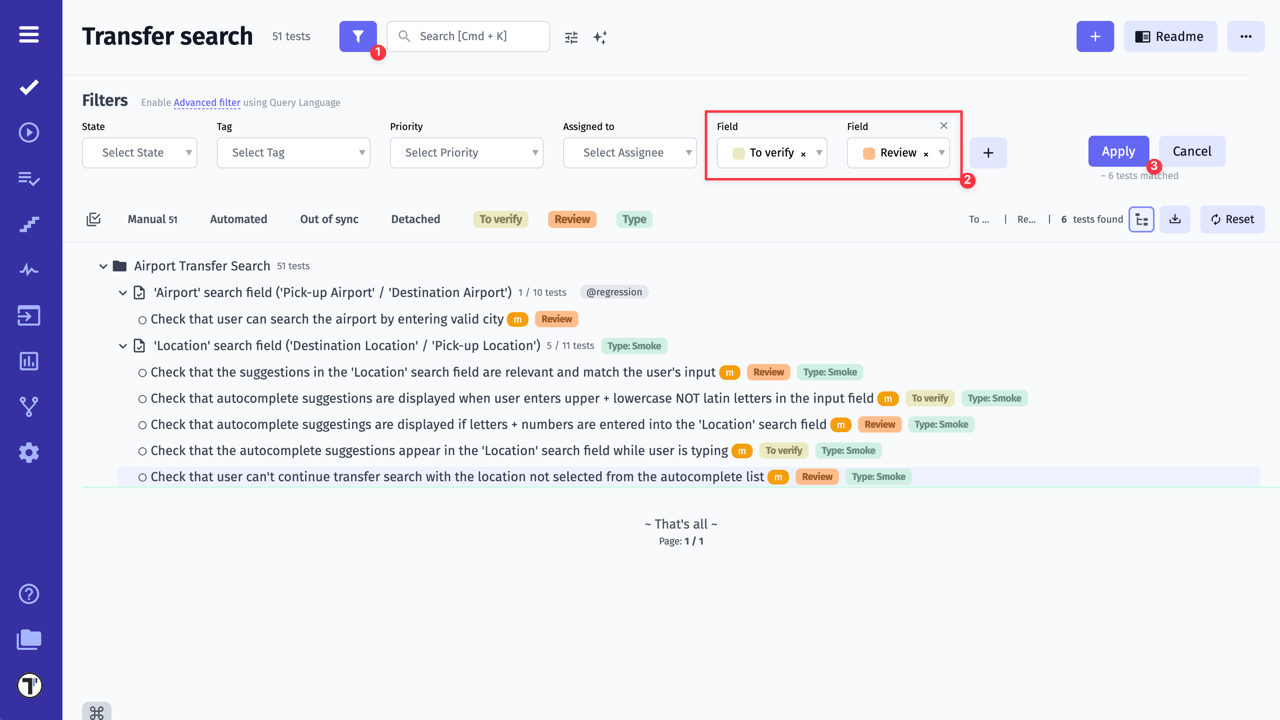Open the Analytics chart icon in sidebar
1280x720 pixels.
(x=29, y=361)
